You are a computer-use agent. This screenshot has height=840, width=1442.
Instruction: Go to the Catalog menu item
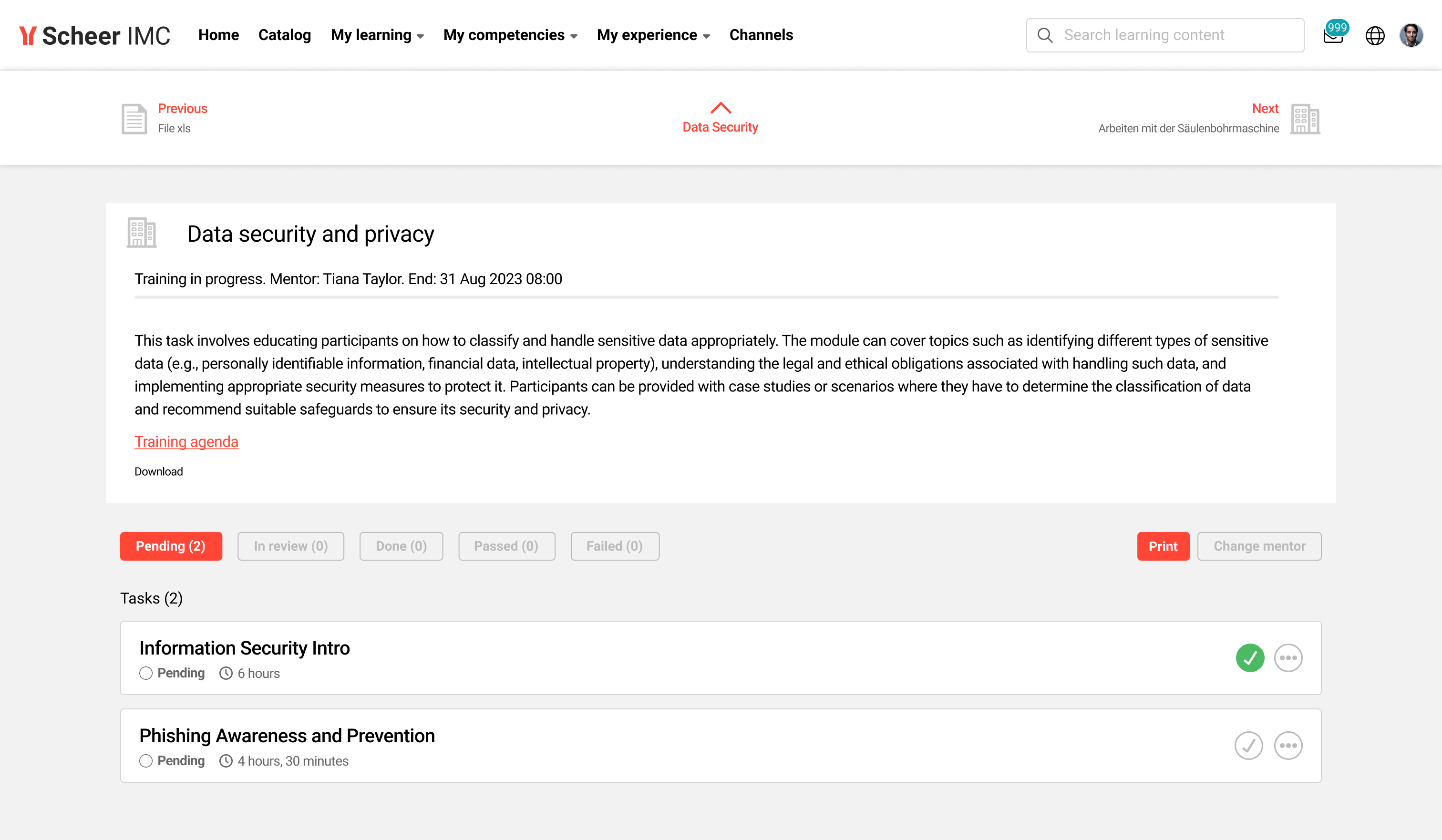coord(284,35)
